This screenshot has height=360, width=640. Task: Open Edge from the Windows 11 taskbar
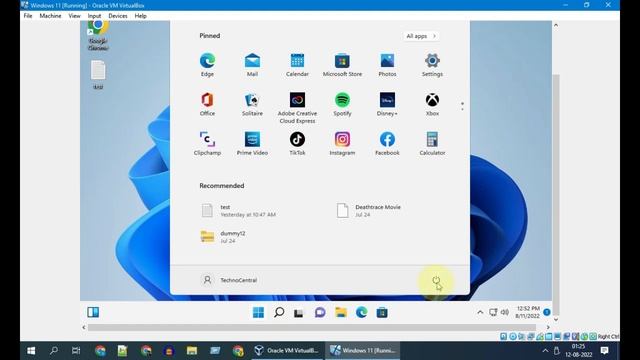(361, 313)
